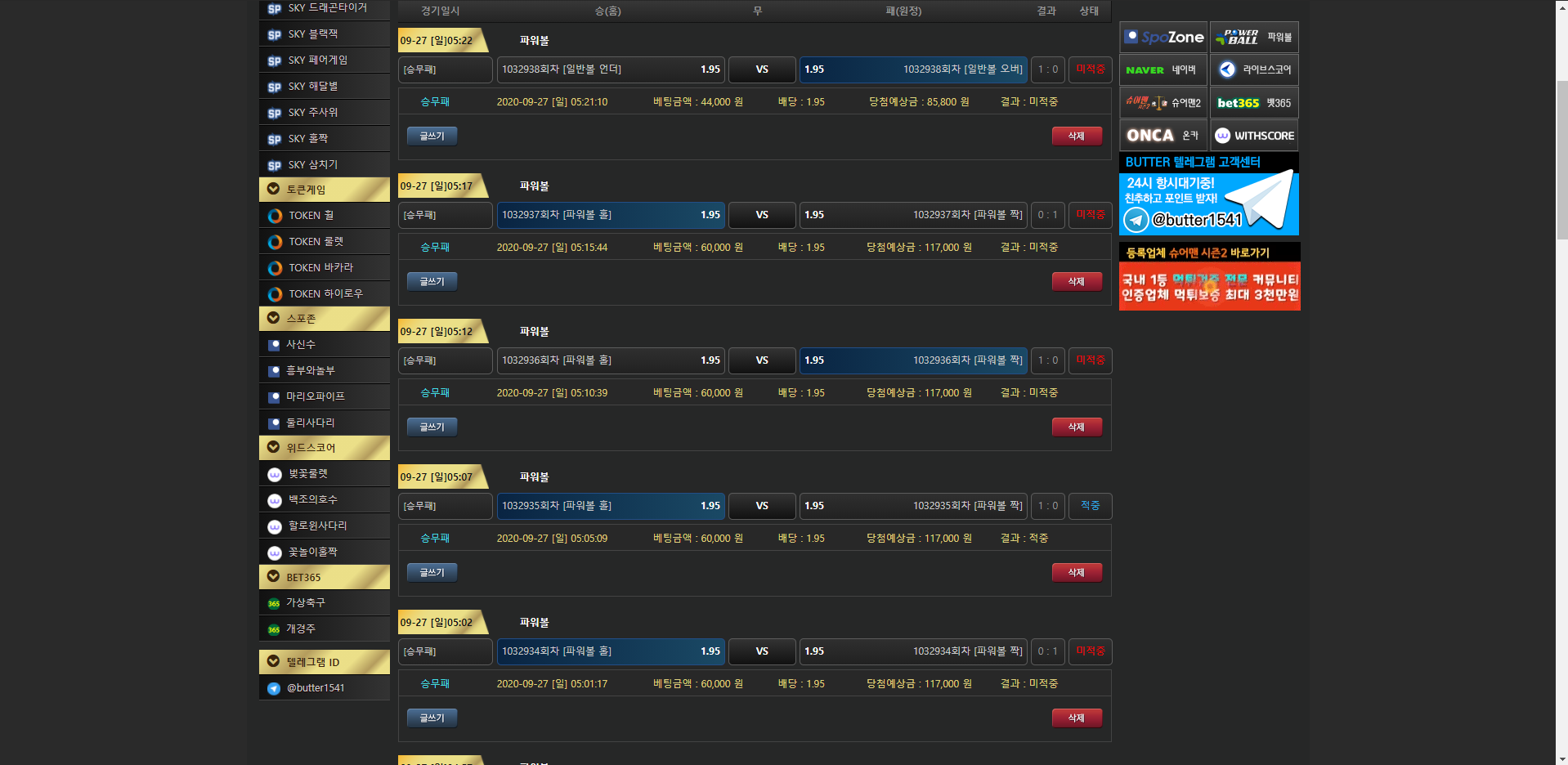Click the ONCA 온카 logo tile
Viewport: 1568px width, 765px height.
[1163, 136]
